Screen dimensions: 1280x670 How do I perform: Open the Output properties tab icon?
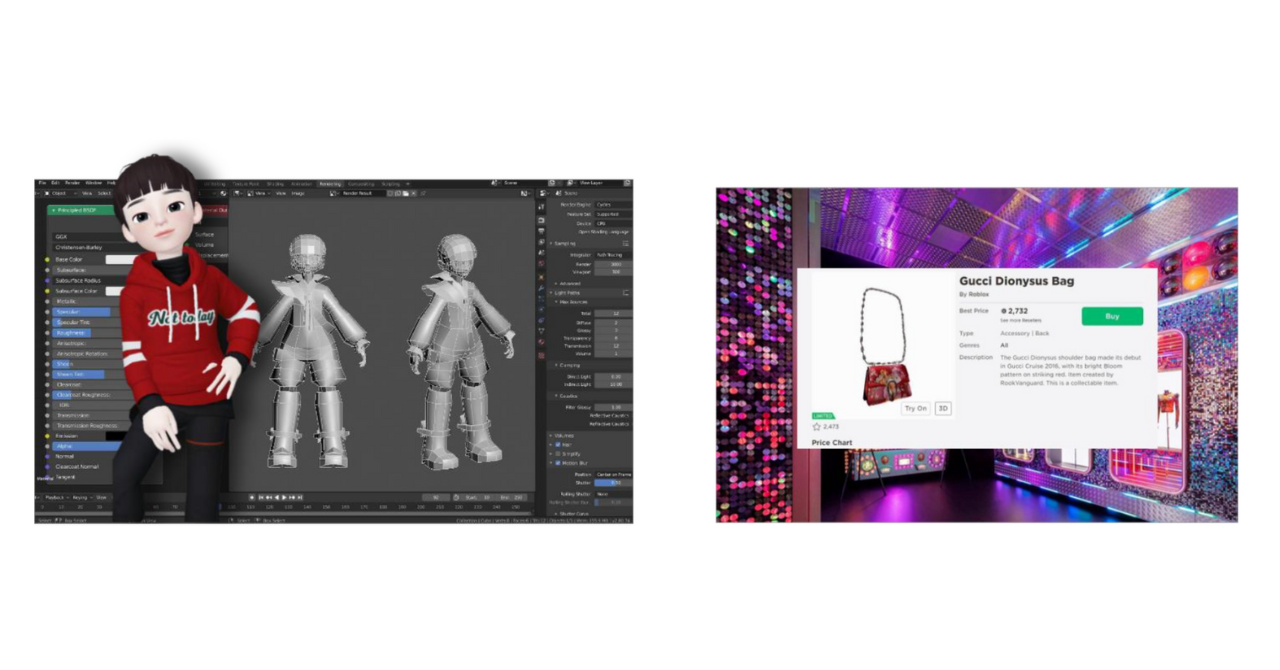click(x=541, y=231)
